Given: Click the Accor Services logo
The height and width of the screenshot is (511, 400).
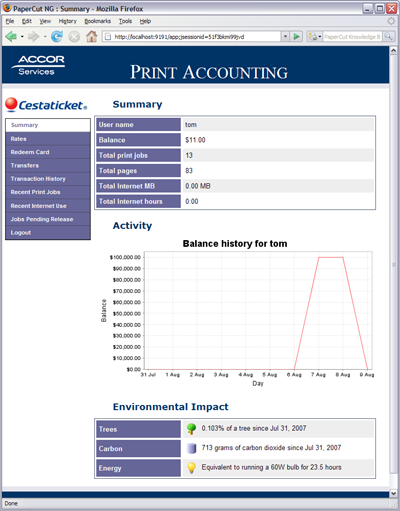Looking at the screenshot, I should [38, 65].
